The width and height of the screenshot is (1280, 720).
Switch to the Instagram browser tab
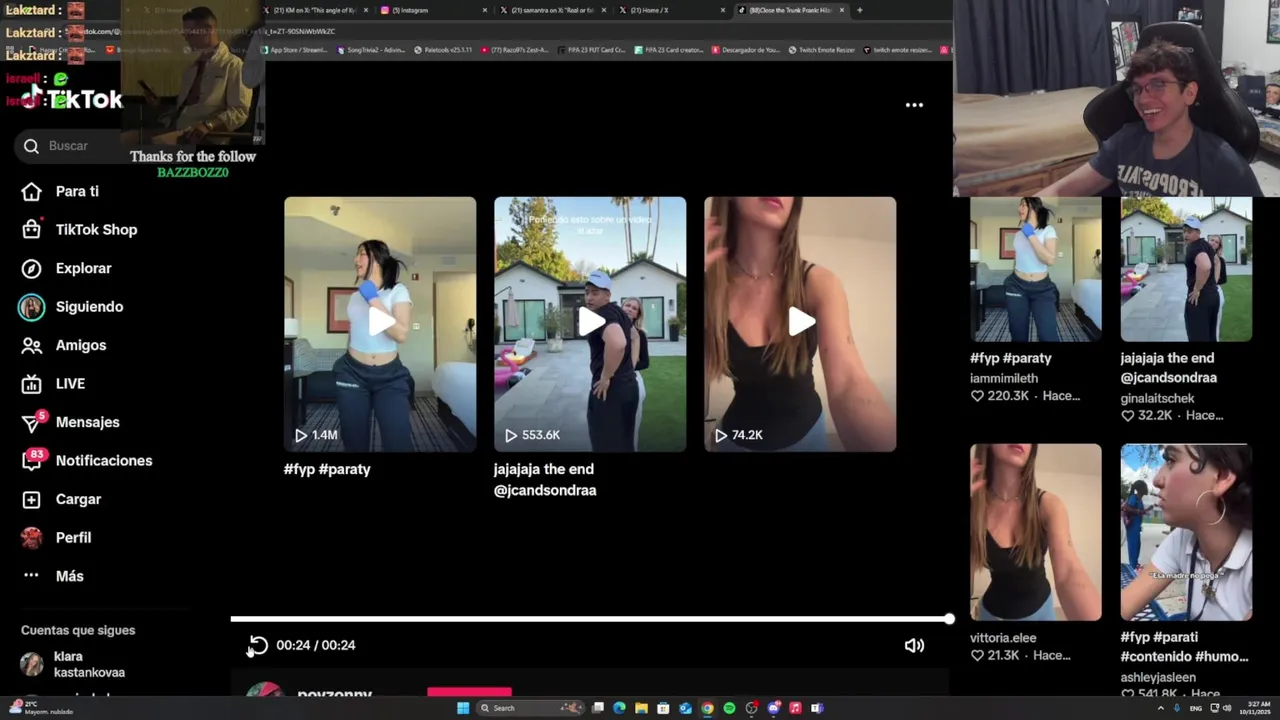(x=434, y=10)
